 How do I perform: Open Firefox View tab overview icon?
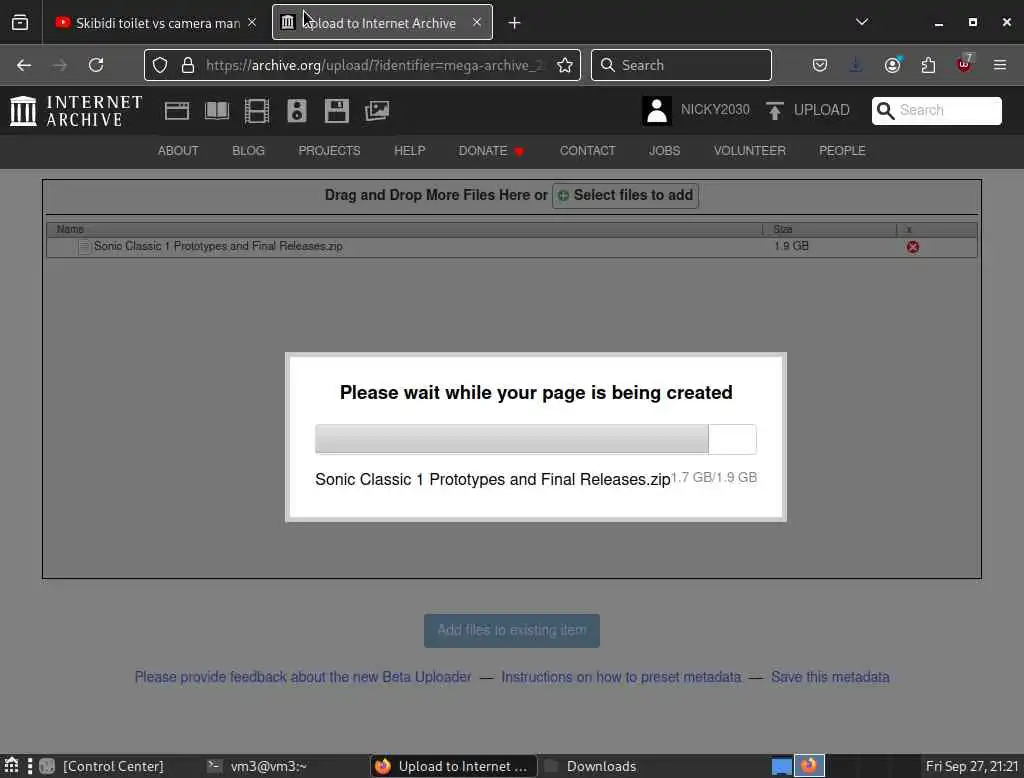coord(20,22)
